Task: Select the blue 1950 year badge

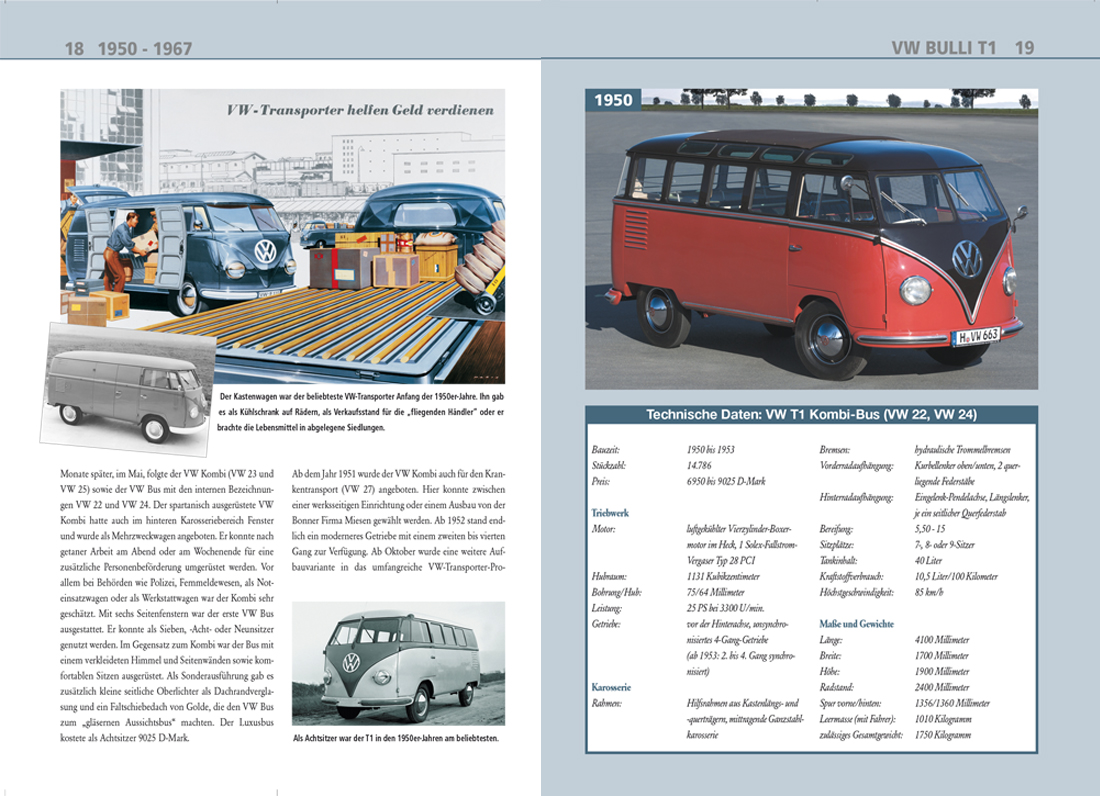Action: point(614,100)
